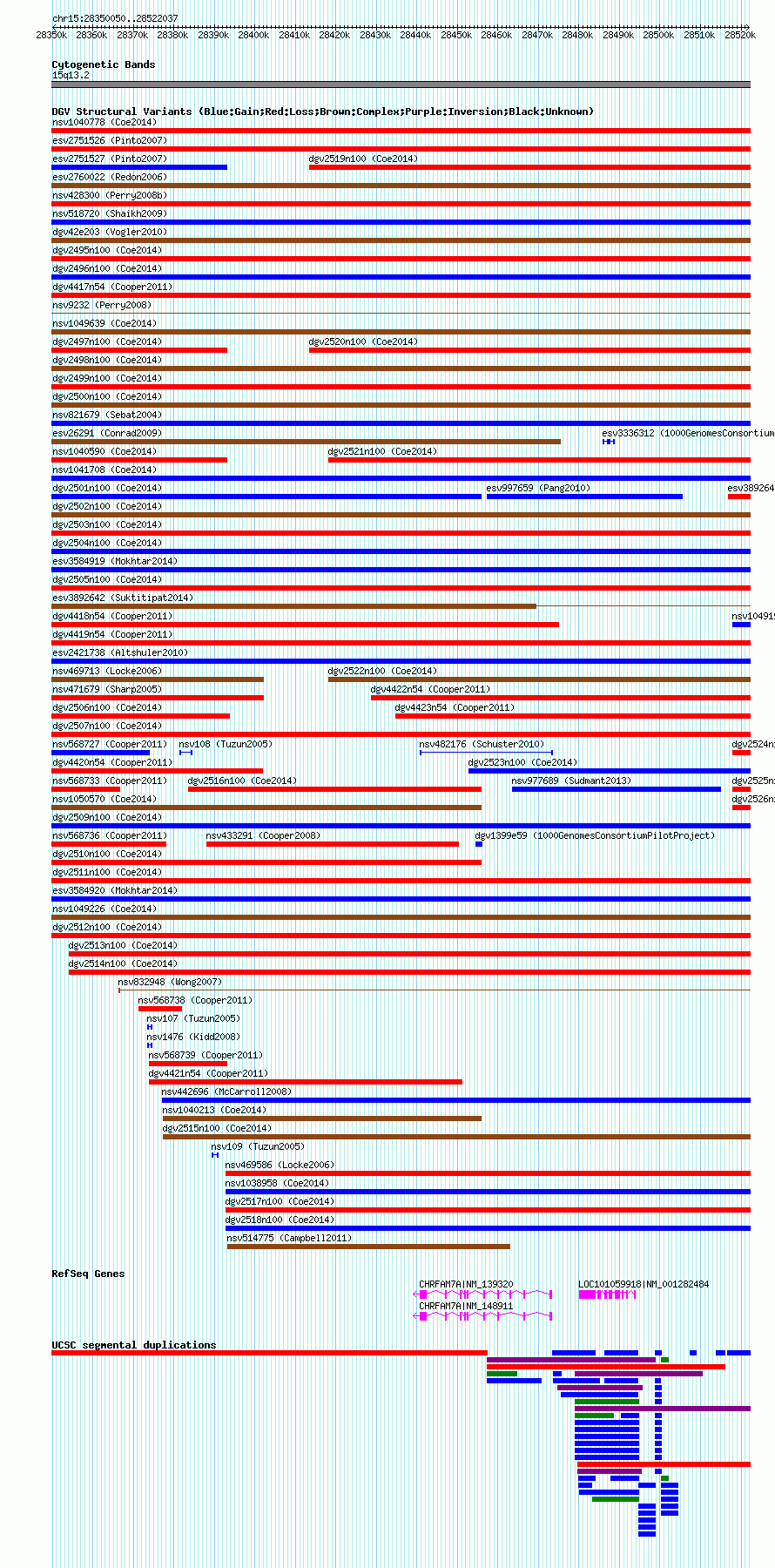775x1568 pixels.
Task: Open variant esv3336312 (1000GenomesConsortium)
Action: (688, 434)
